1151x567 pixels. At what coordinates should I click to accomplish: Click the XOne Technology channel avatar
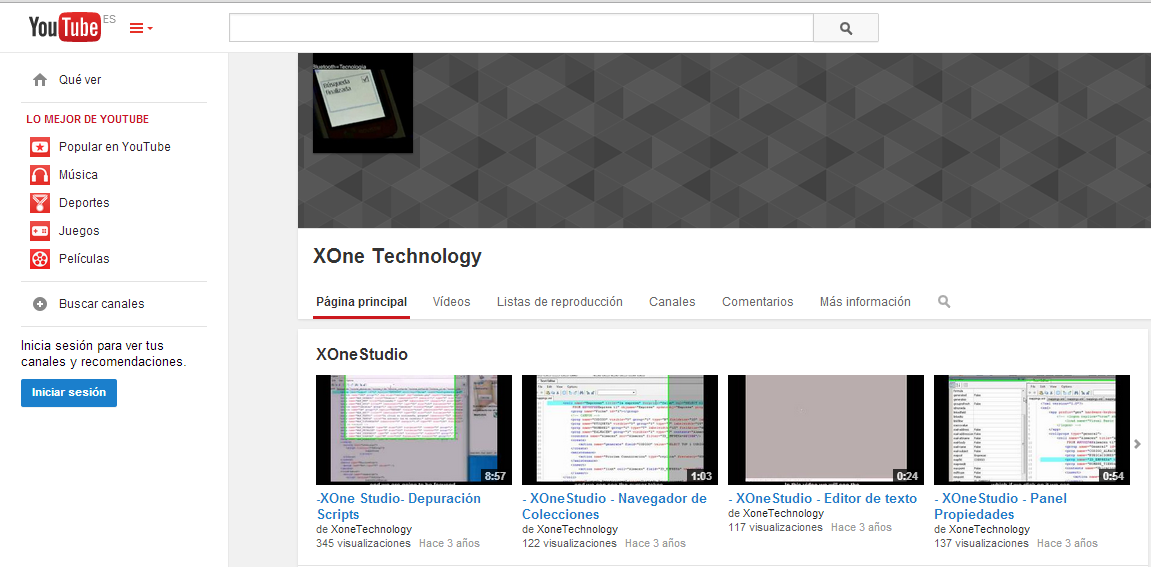[x=363, y=103]
